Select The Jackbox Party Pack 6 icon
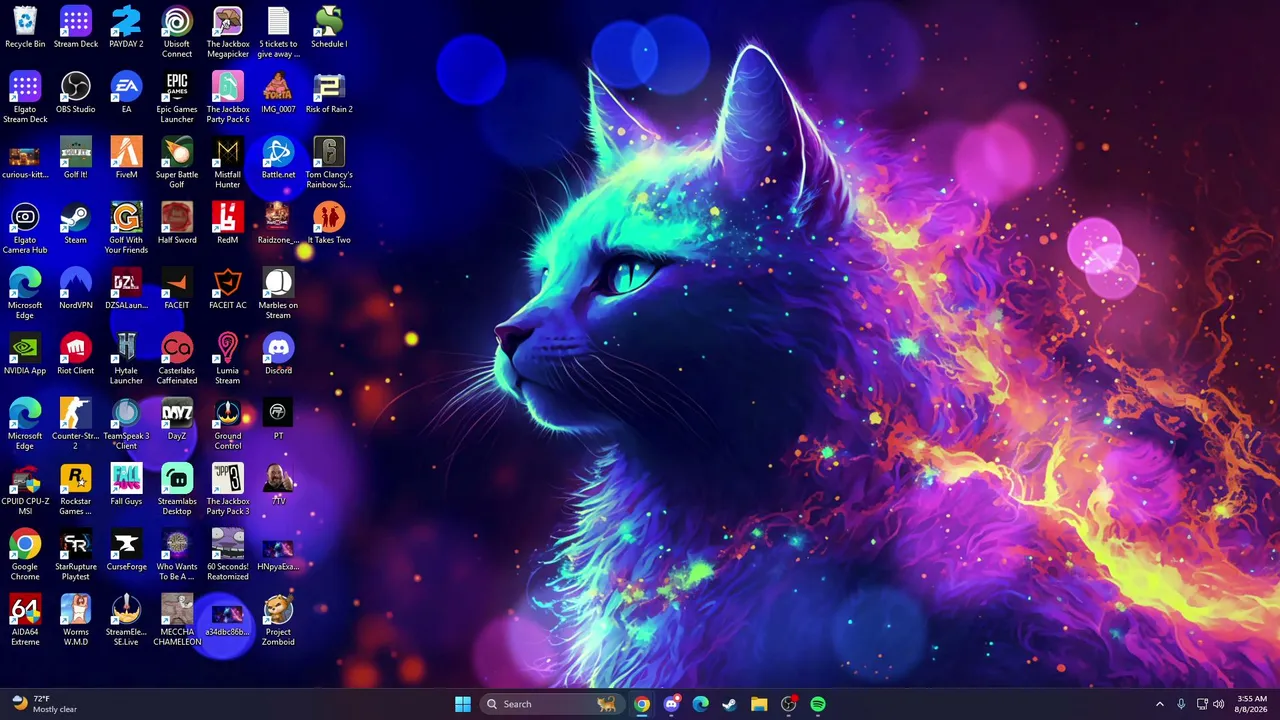Viewport: 1280px width, 720px height. coord(228,97)
